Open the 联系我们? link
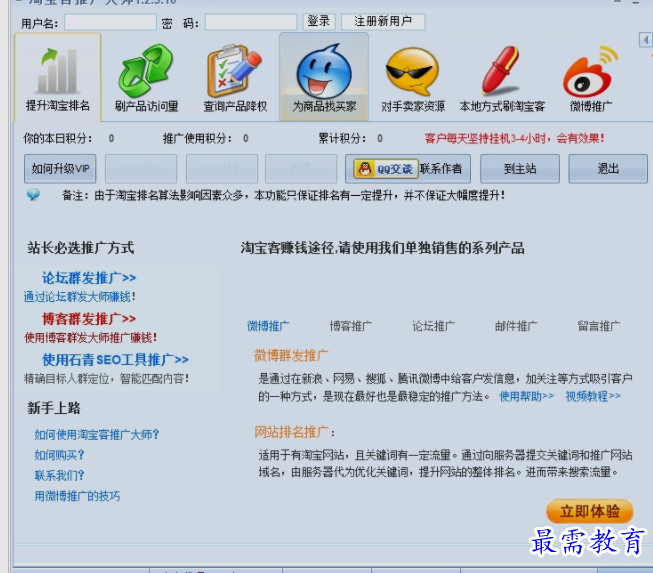Image resolution: width=653 pixels, height=573 pixels. click(59, 476)
